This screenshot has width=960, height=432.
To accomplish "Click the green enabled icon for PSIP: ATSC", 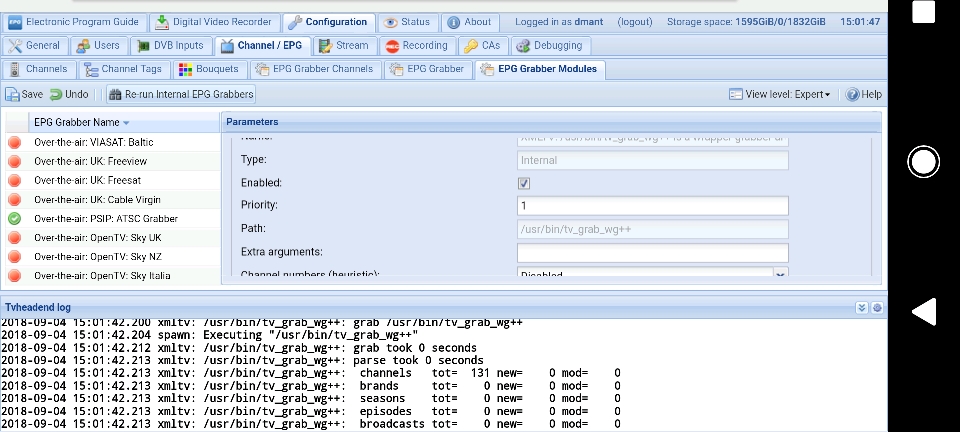I will tap(15, 218).
